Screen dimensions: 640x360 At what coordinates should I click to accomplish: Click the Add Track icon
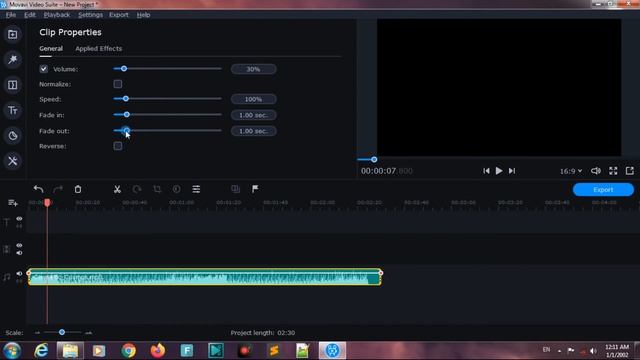coord(13,203)
